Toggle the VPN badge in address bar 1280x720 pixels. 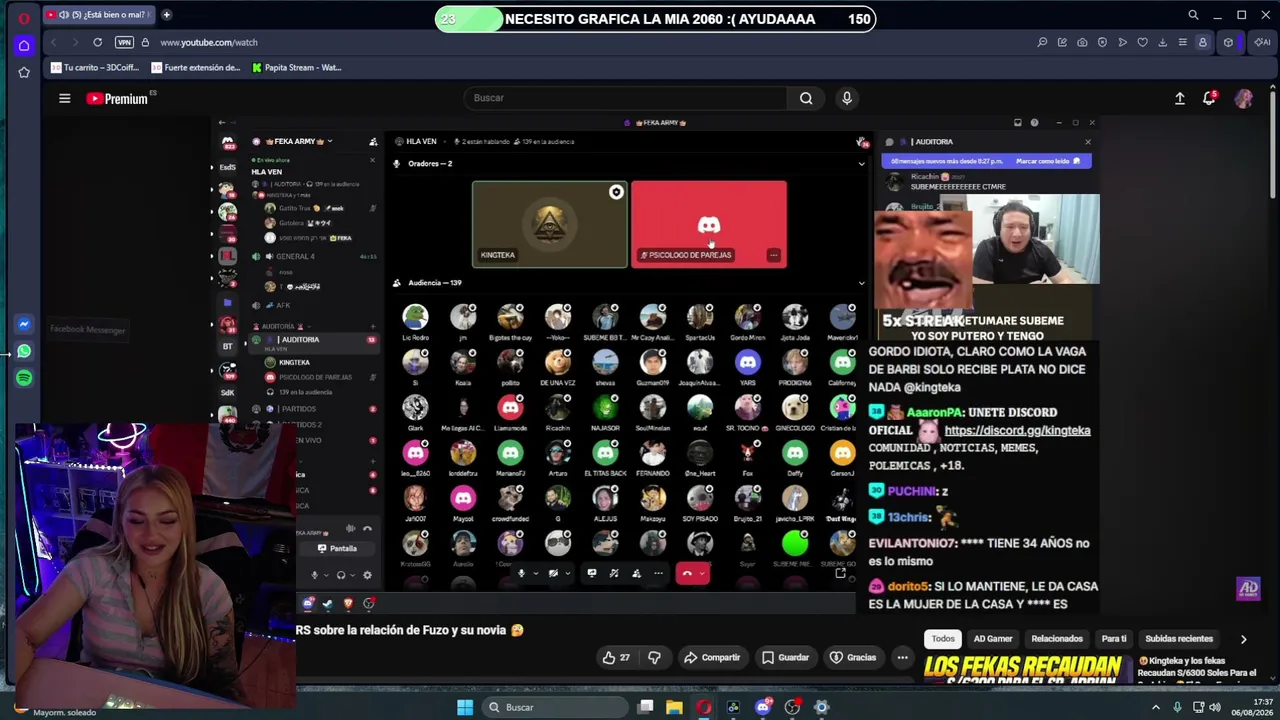click(124, 42)
